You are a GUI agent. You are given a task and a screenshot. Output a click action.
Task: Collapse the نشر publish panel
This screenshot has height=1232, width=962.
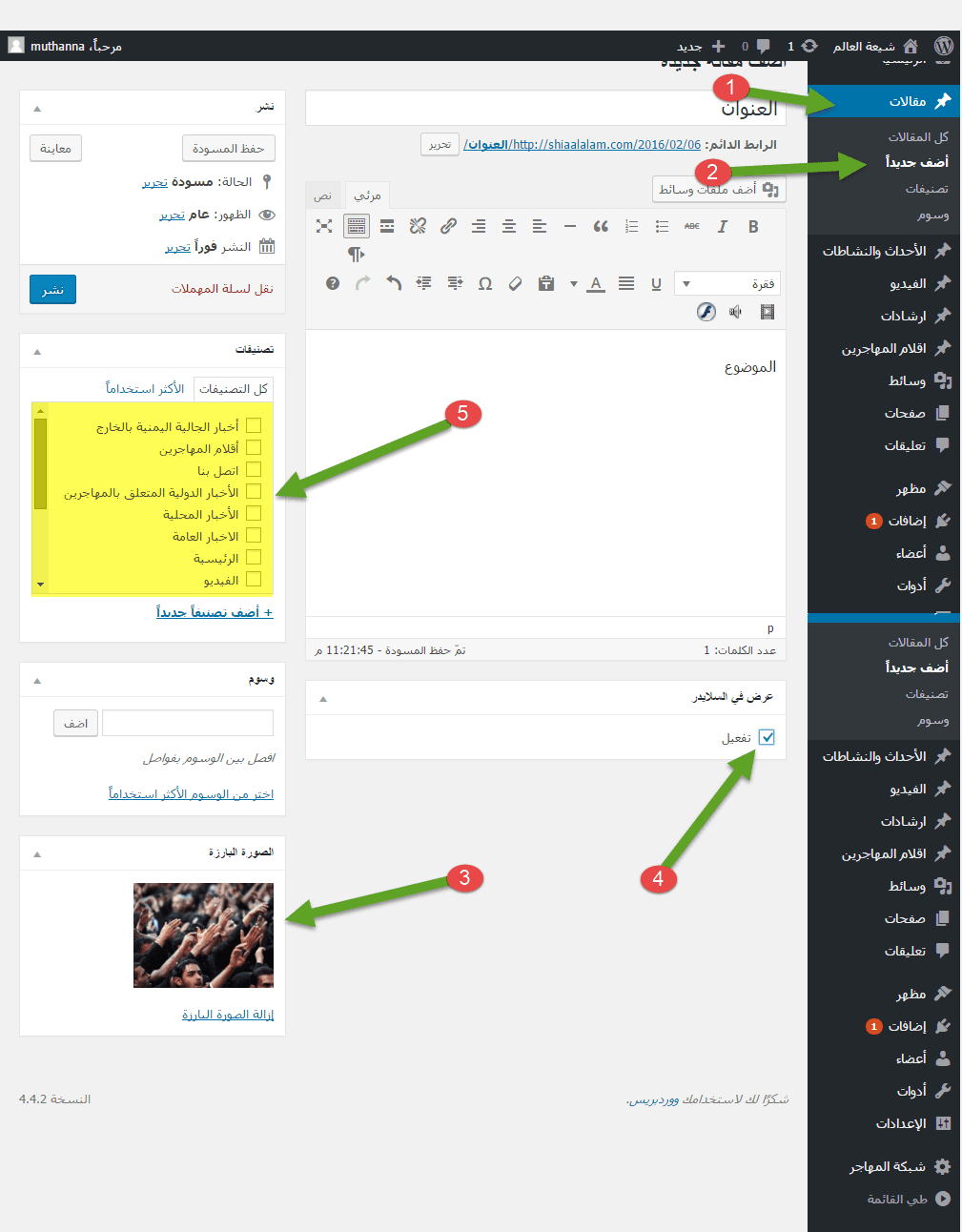37,108
